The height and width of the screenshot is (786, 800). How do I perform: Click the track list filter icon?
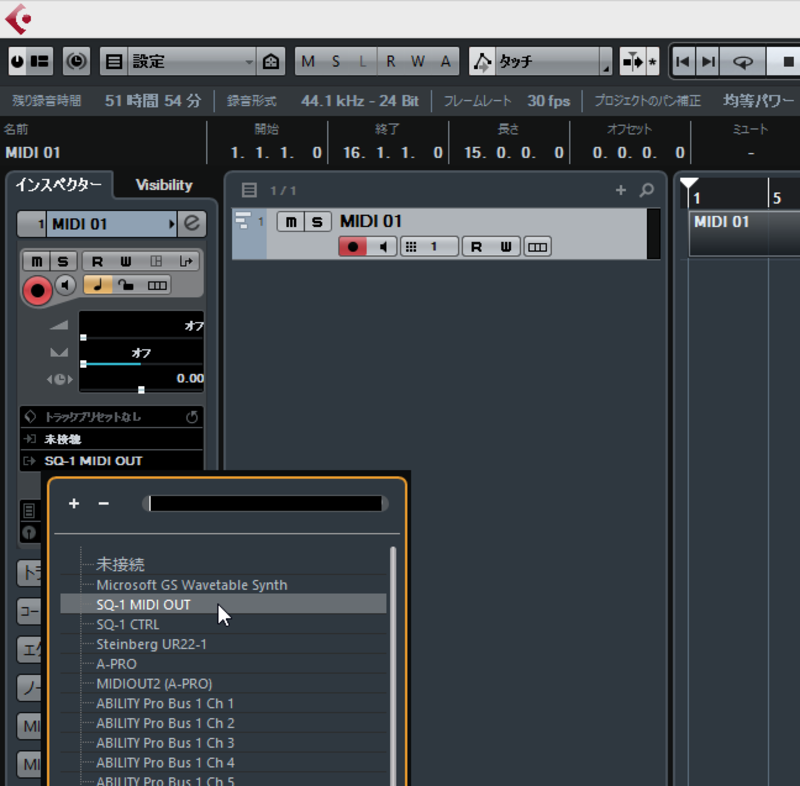tap(249, 190)
